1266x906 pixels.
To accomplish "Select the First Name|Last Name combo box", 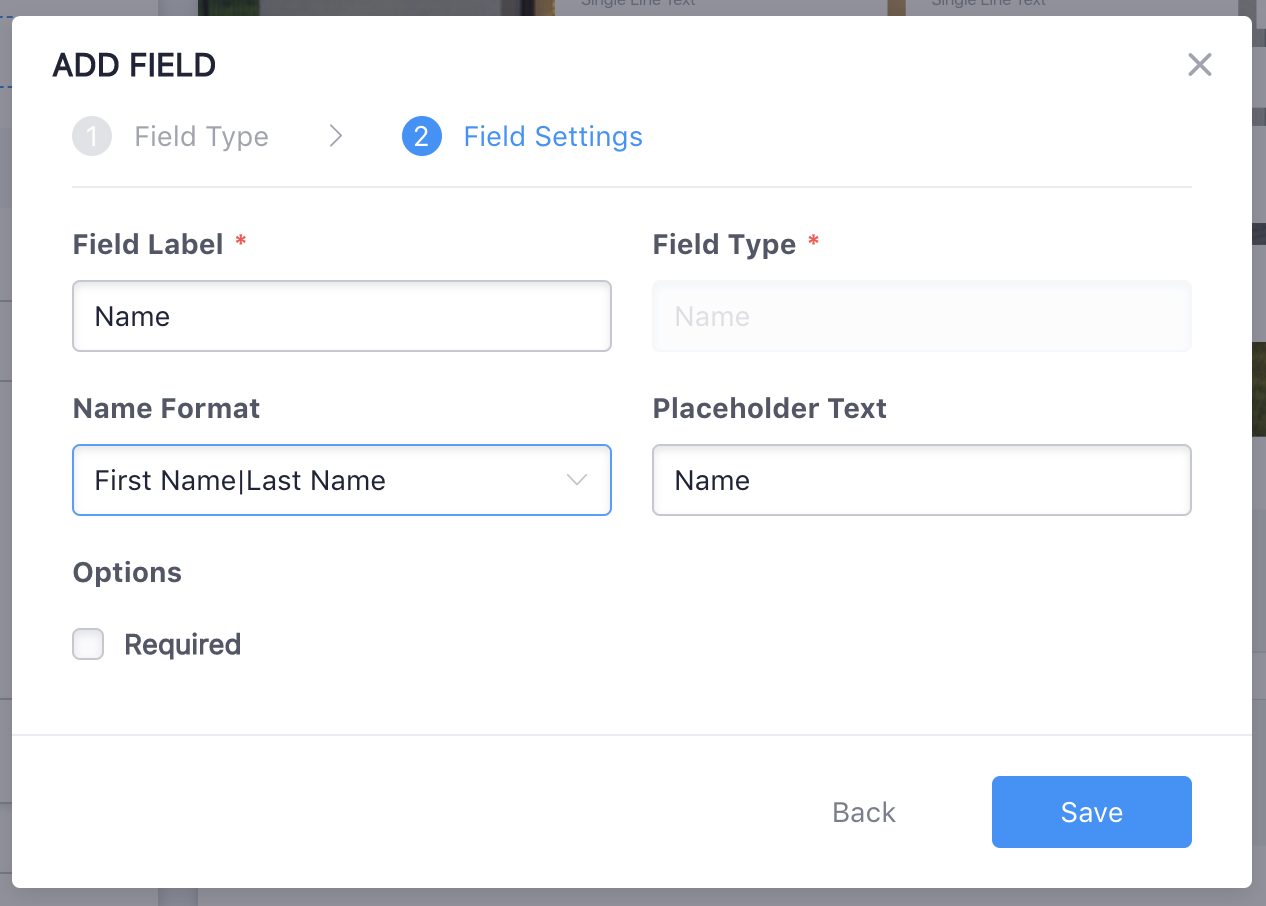I will tap(342, 480).
